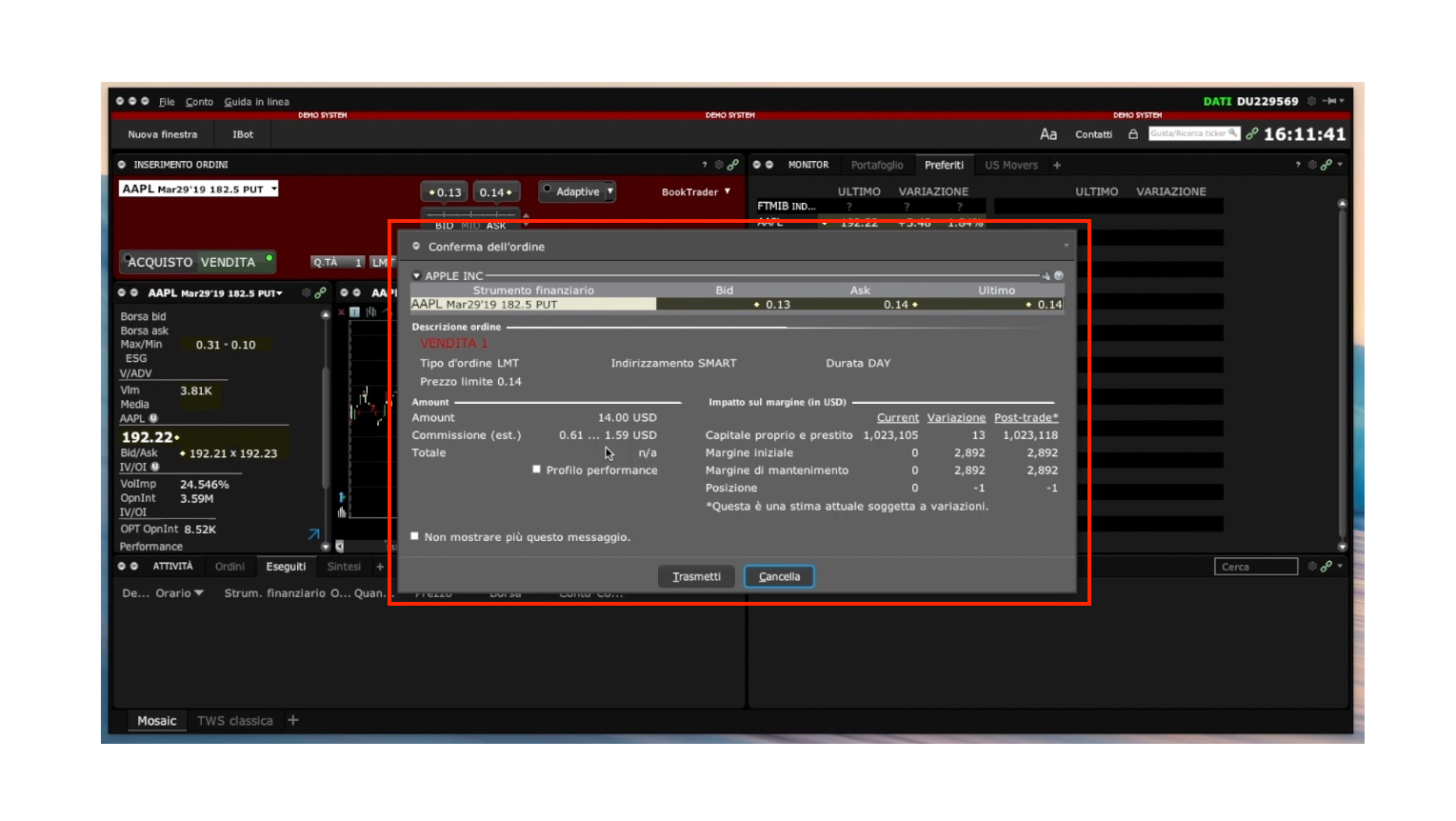Open Monitor panel header dropdown arrow

click(1340, 165)
